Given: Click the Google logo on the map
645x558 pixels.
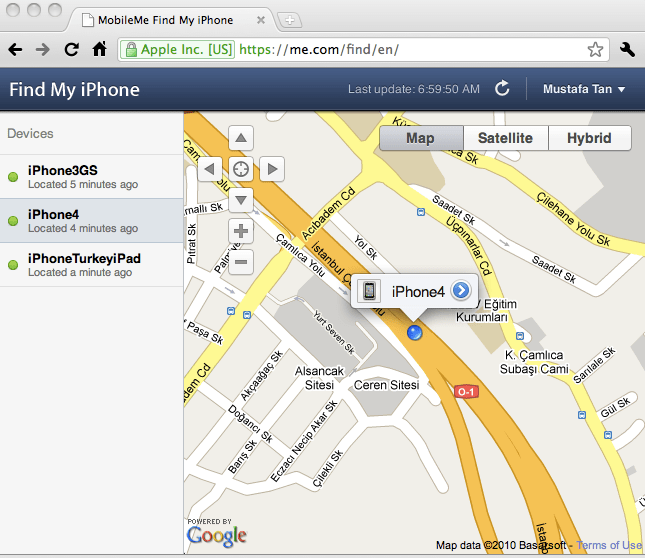Looking at the screenshot, I should tap(216, 536).
